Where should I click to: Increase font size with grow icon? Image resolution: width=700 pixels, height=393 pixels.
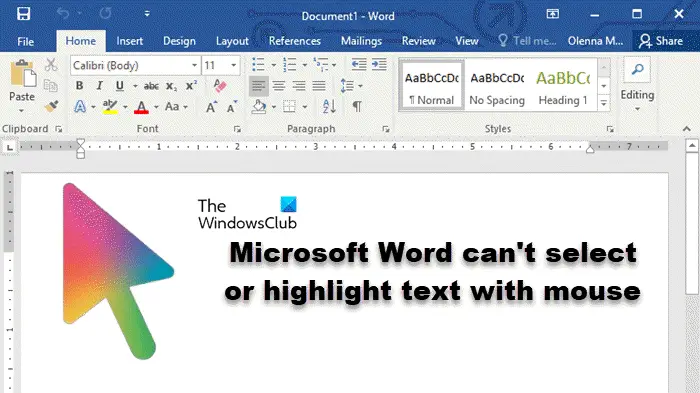(211, 107)
